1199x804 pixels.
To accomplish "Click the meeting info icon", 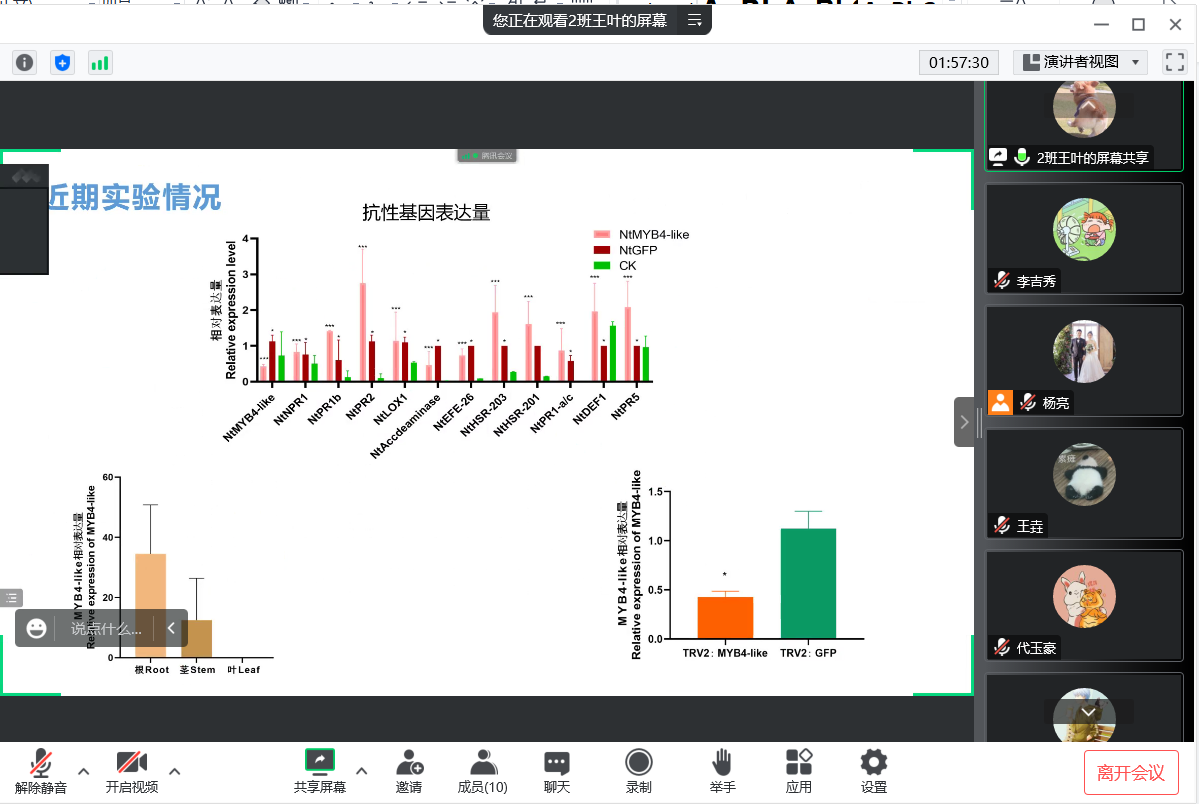I will pos(24,62).
